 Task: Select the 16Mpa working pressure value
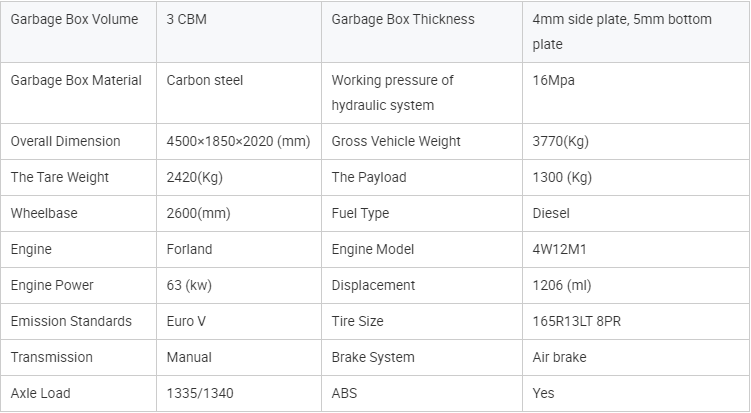click(x=553, y=80)
